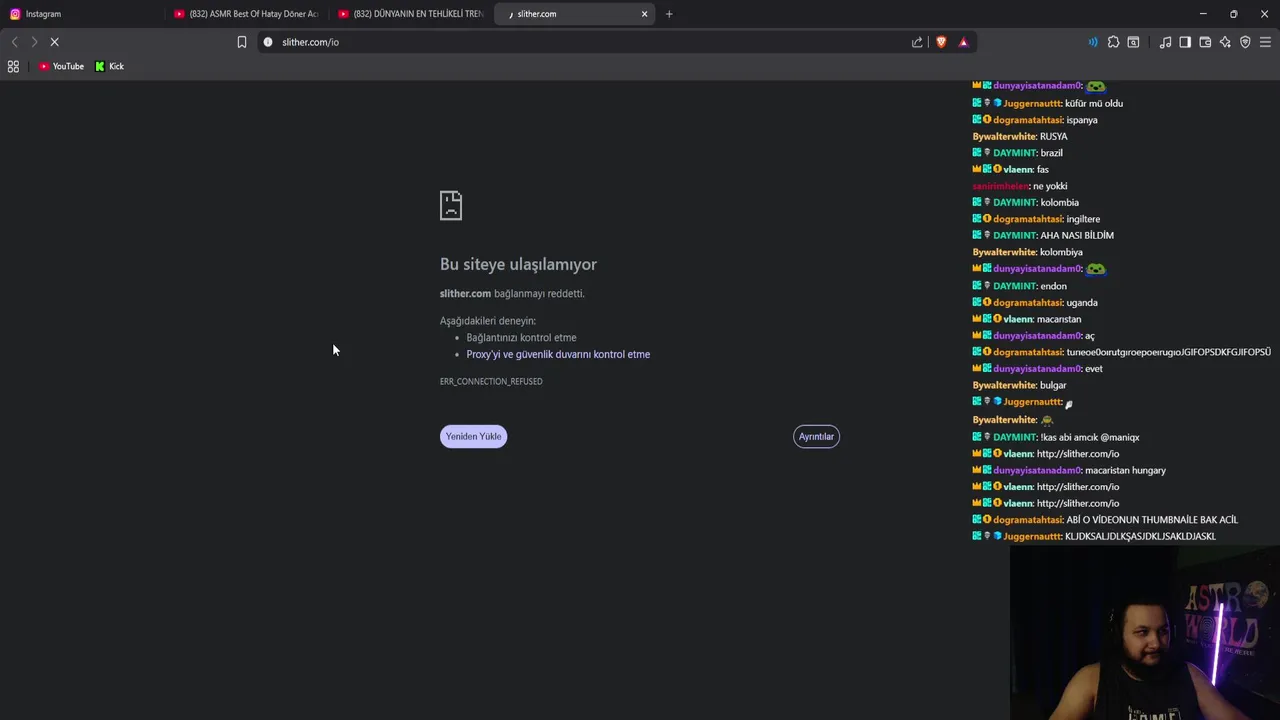
Task: Click dogramatahtasi's ispanya chat message
Action: click(x=1035, y=120)
